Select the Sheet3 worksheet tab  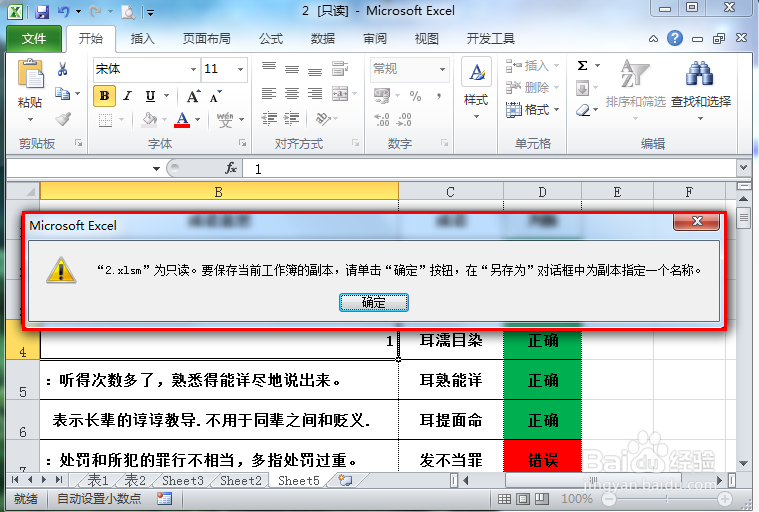(x=182, y=481)
